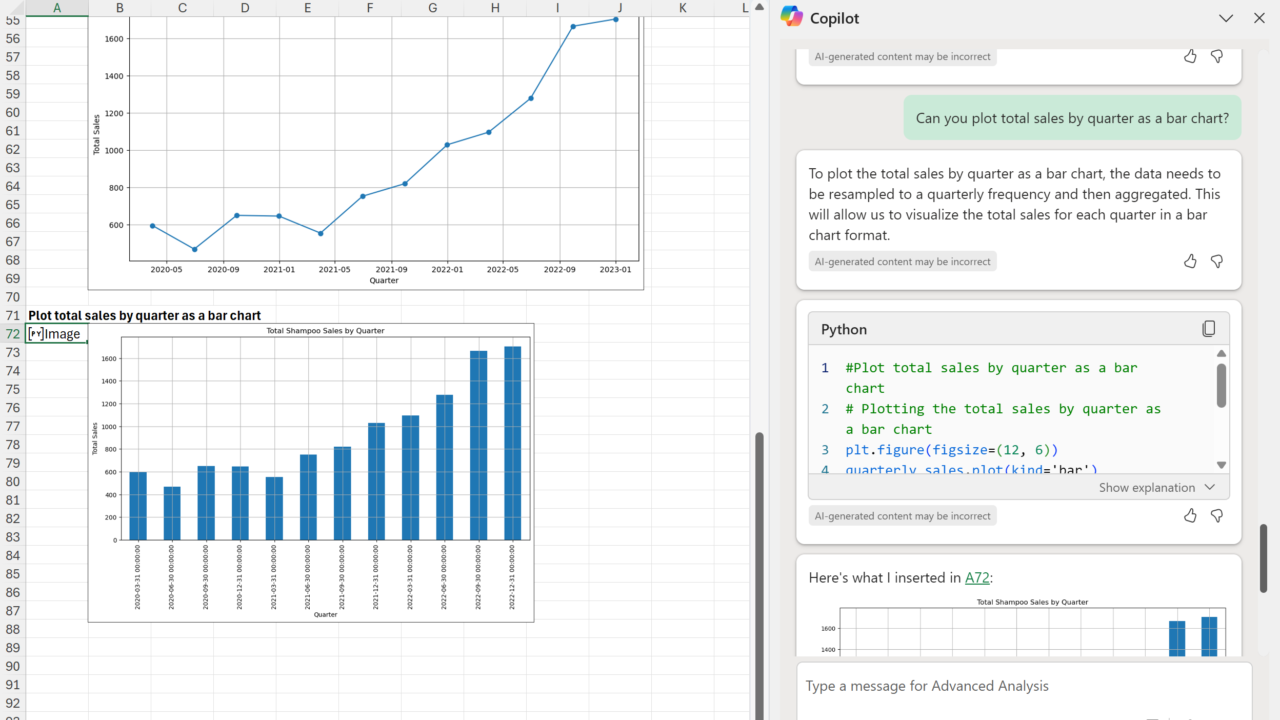Select column header F
This screenshot has width=1280, height=720.
click(370, 8)
